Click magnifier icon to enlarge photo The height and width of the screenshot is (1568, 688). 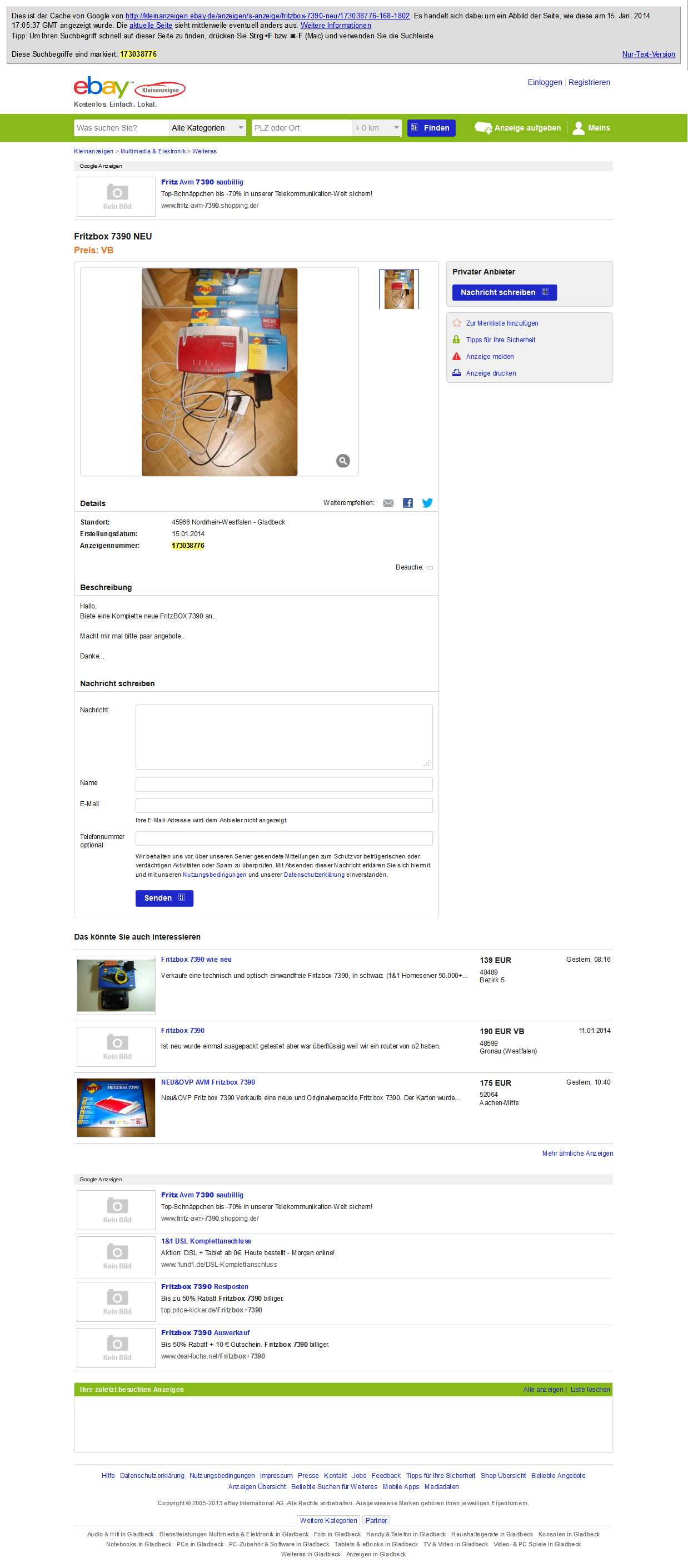(x=343, y=461)
